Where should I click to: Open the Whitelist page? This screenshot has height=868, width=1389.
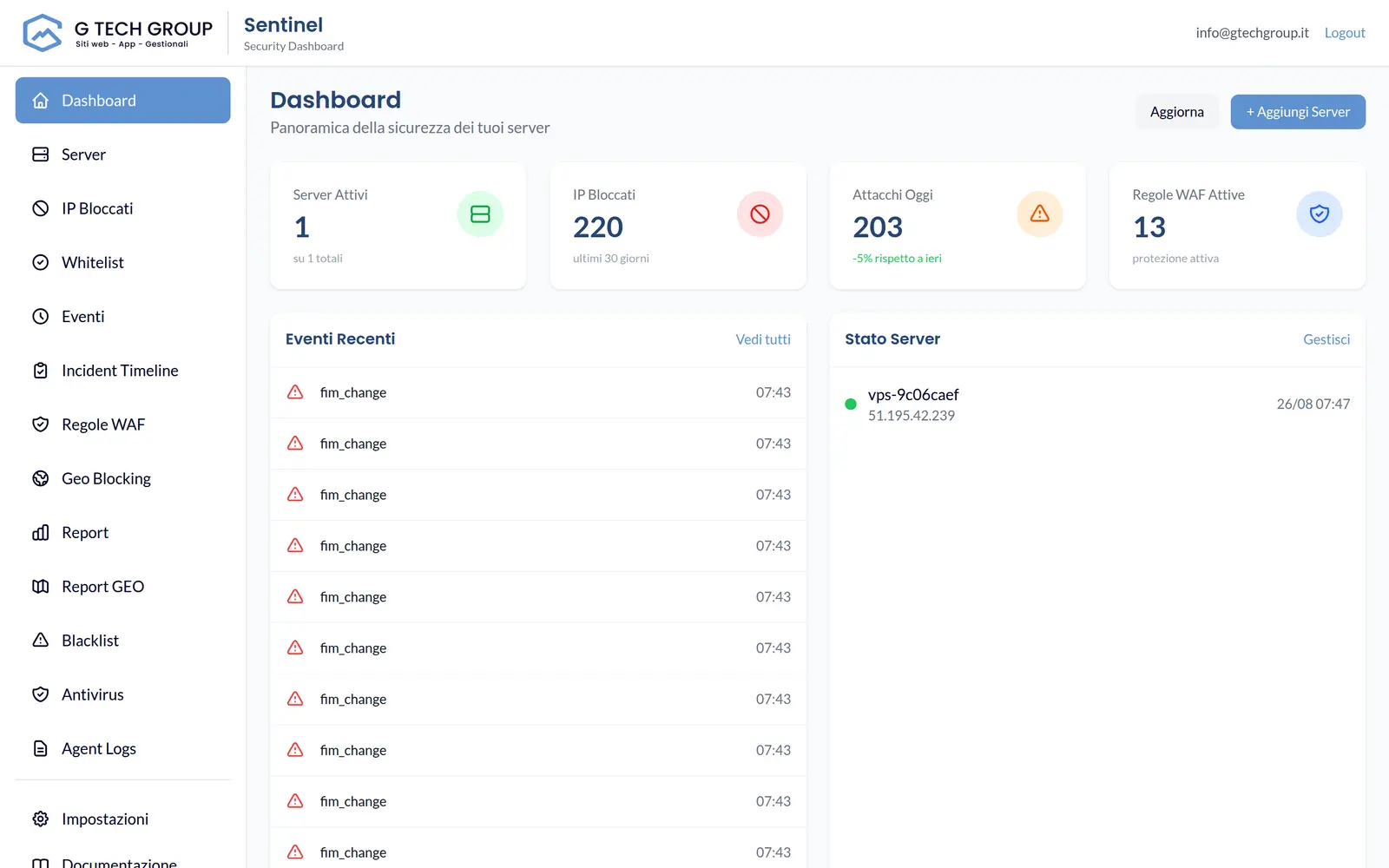coord(122,262)
